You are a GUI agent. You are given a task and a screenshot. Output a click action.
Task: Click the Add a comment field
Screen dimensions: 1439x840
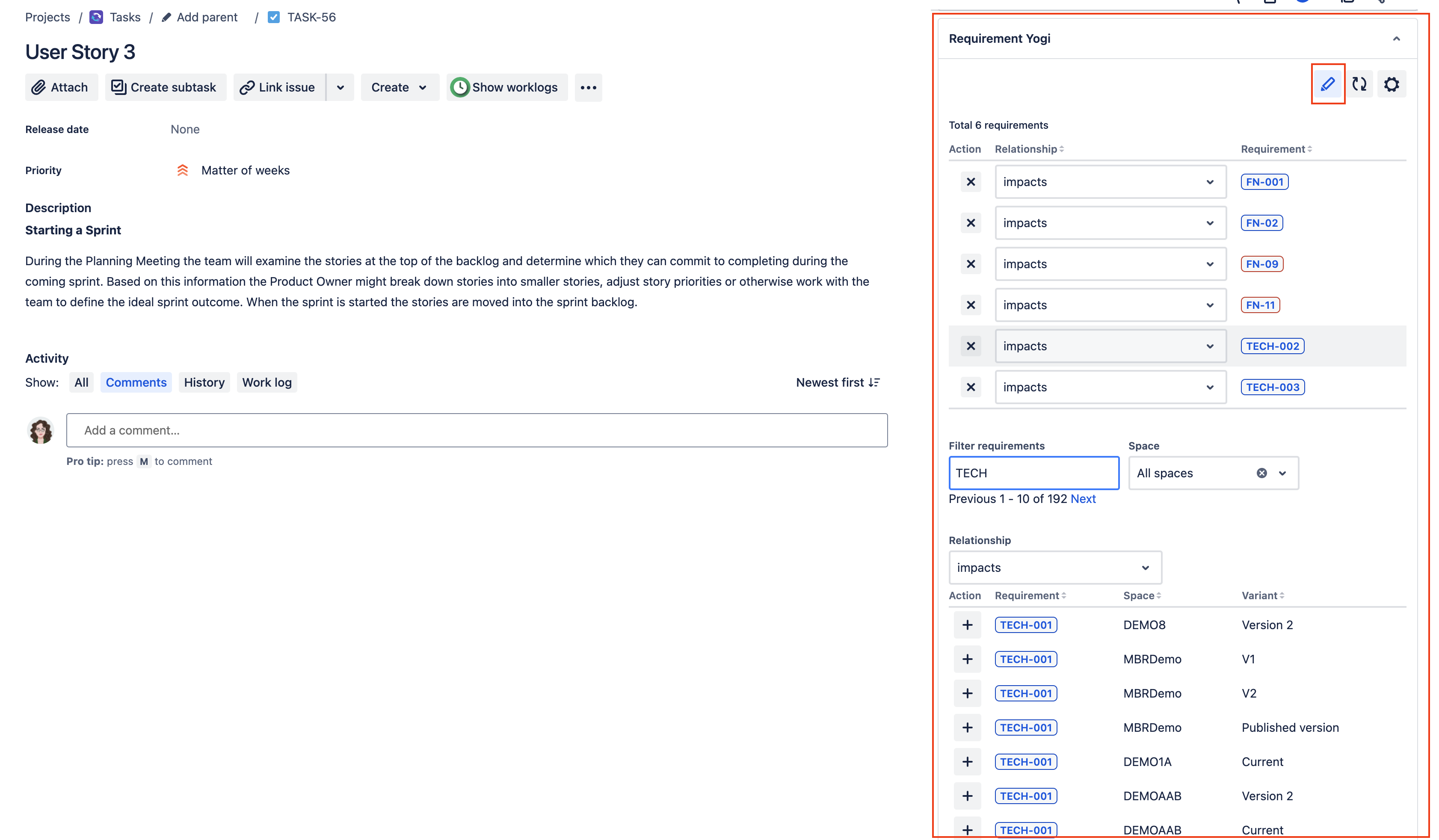(x=477, y=430)
